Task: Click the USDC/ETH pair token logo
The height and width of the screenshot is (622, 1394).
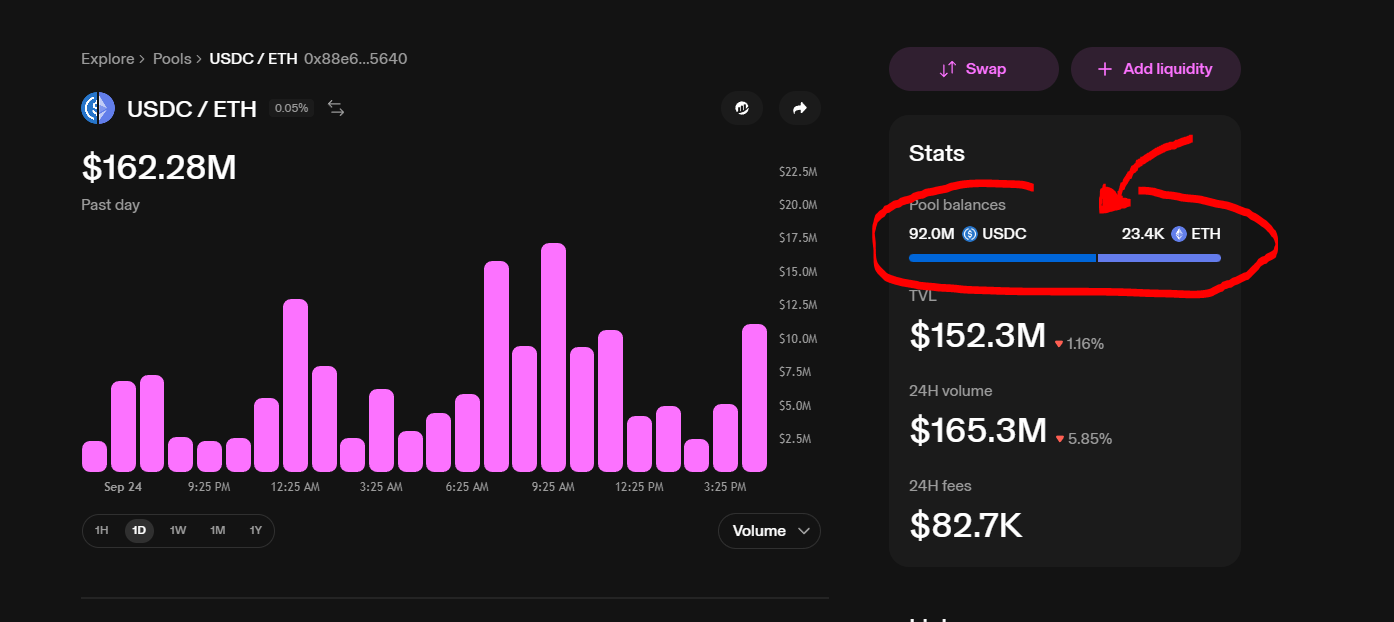Action: [98, 108]
